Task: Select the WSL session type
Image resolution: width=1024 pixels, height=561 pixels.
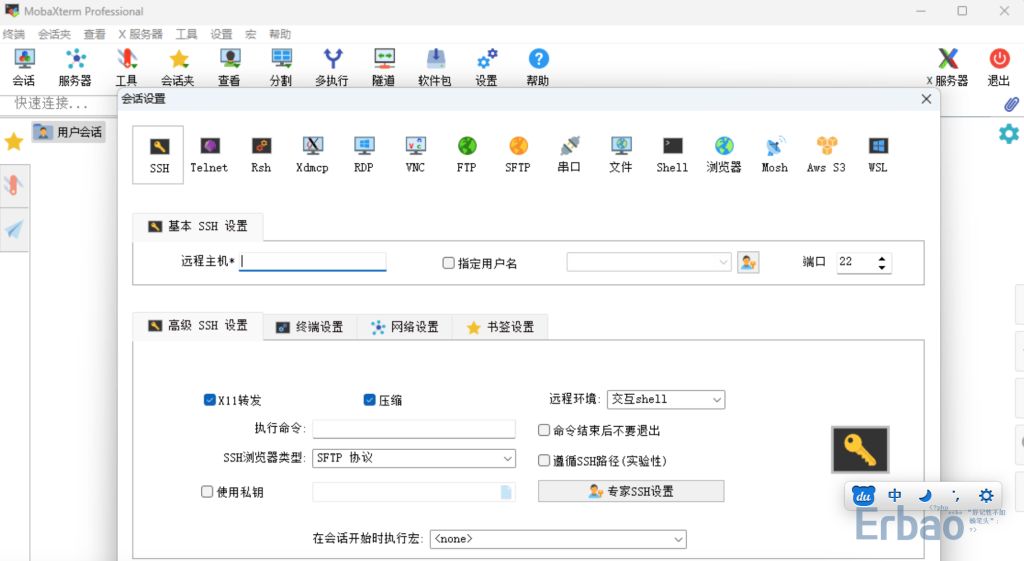Action: click(x=878, y=155)
